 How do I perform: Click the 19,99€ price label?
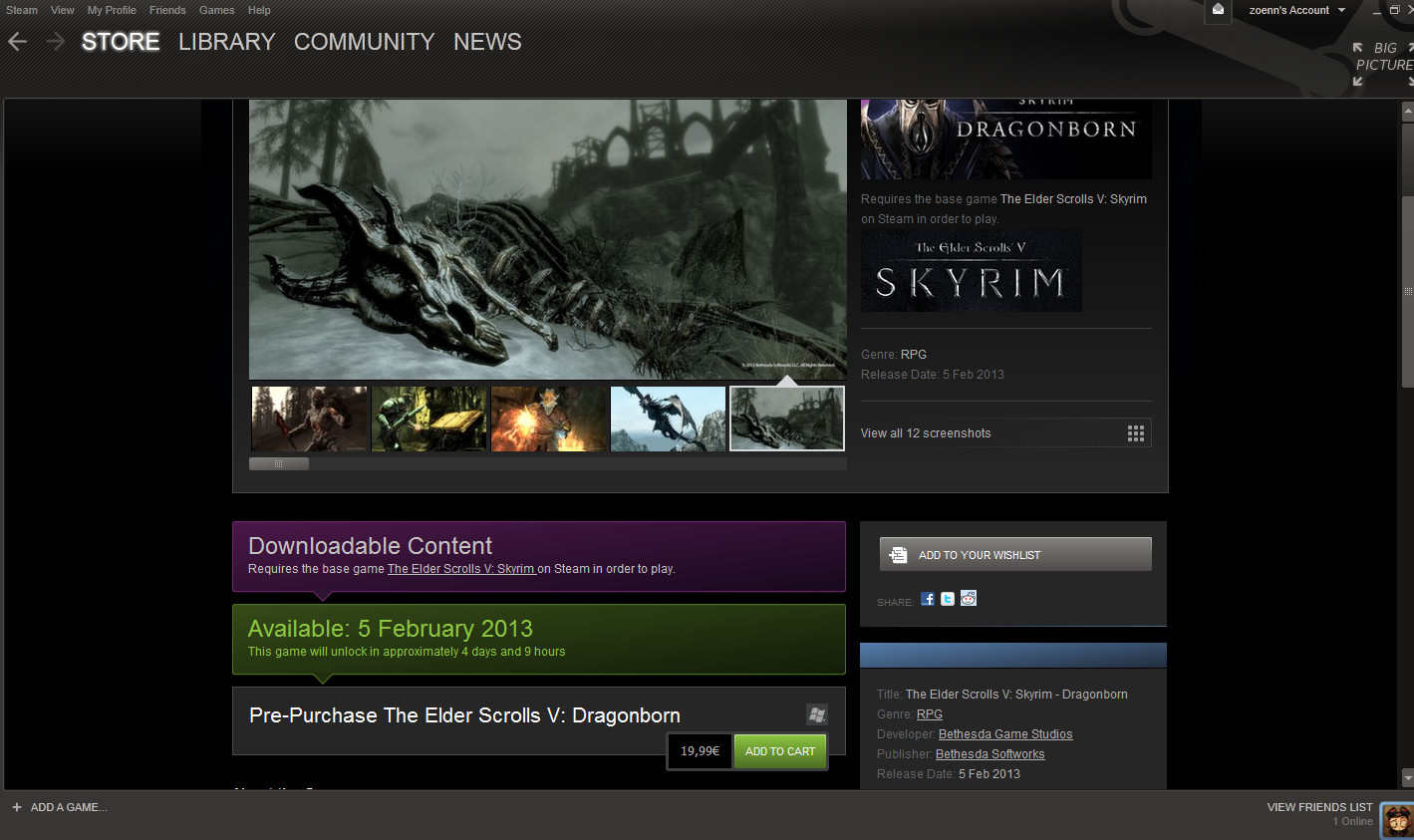(x=700, y=751)
